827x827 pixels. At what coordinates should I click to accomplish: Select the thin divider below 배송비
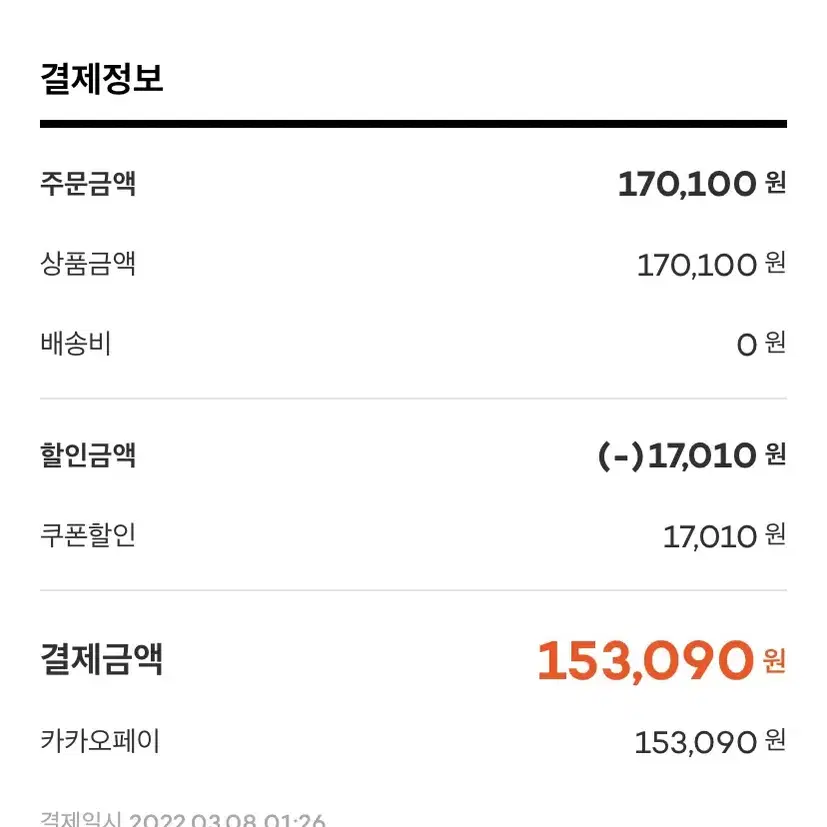[414, 398]
